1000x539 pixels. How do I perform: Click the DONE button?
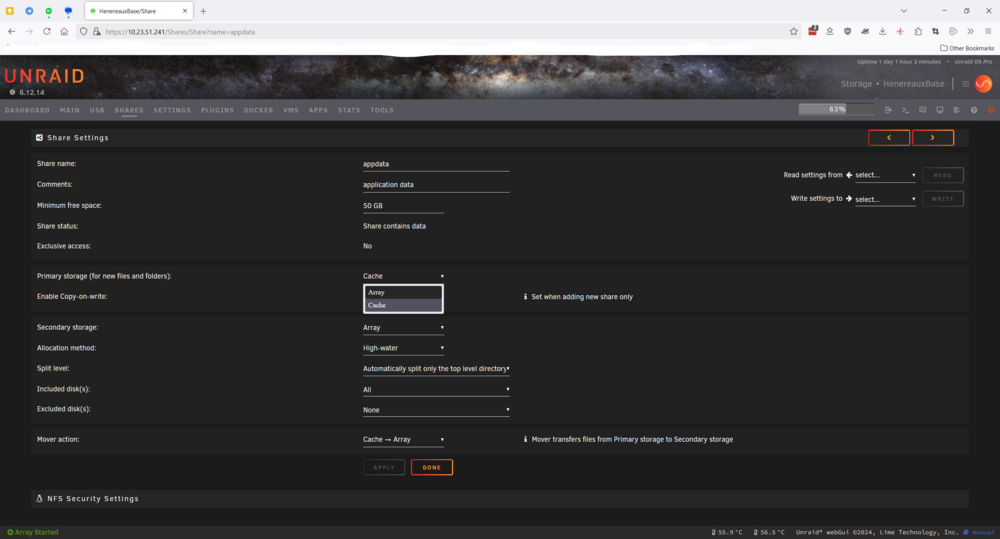(432, 468)
